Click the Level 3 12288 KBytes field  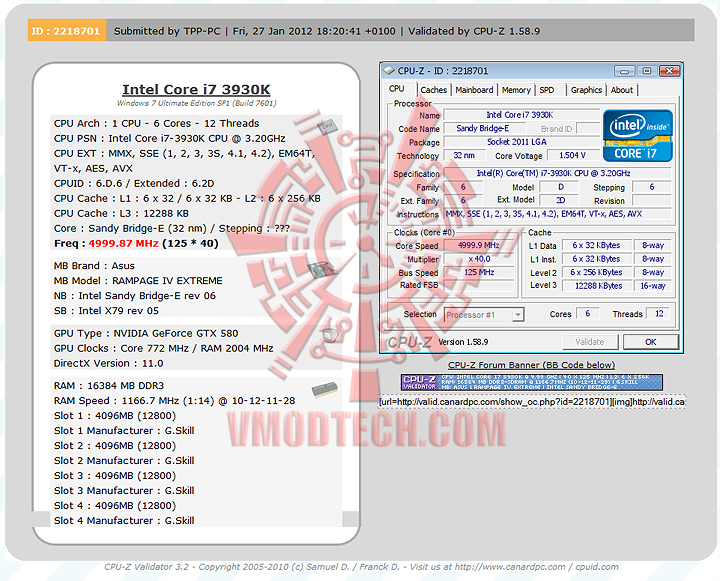pyautogui.click(x=598, y=286)
